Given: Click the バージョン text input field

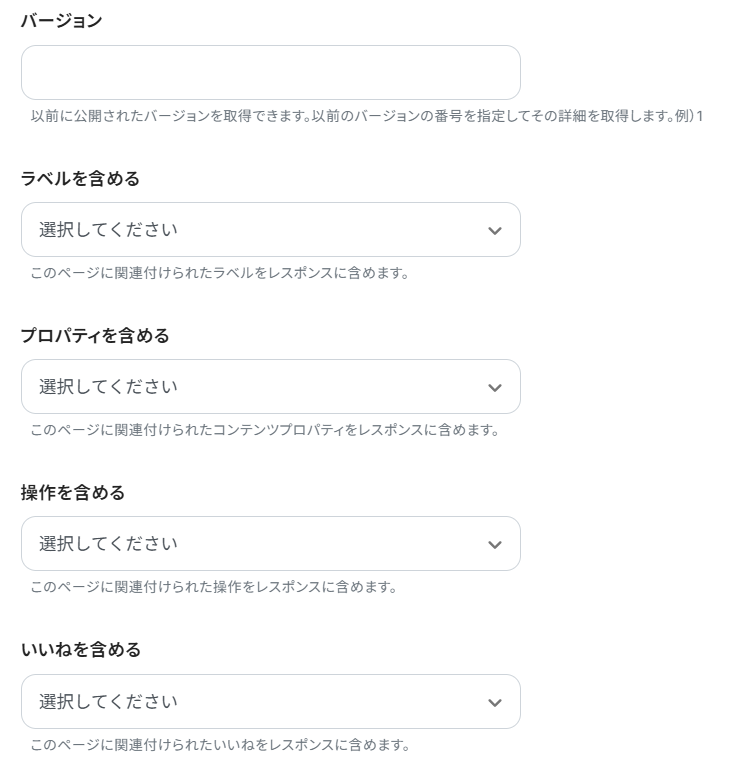Looking at the screenshot, I should pyautogui.click(x=270, y=73).
